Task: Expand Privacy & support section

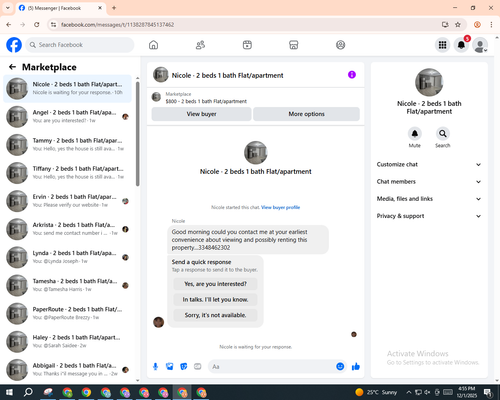Action: coord(429,216)
